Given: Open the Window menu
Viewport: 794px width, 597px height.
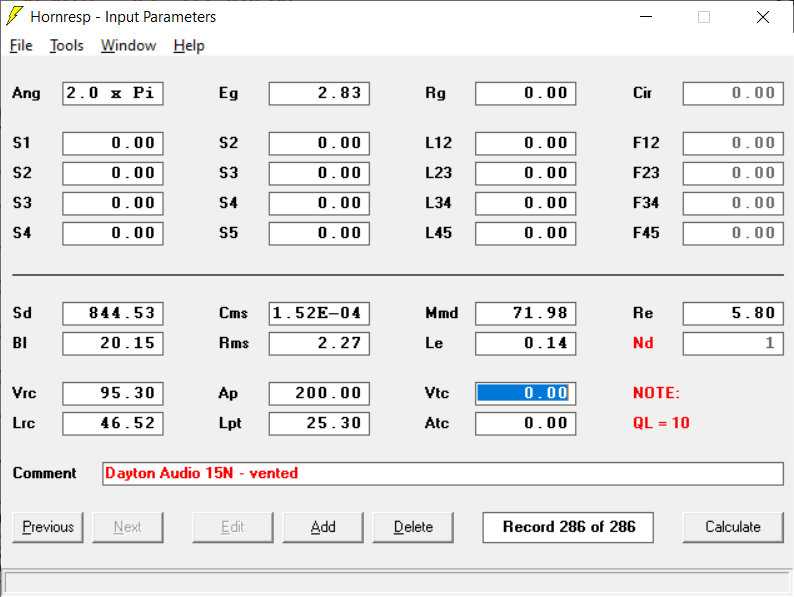Looking at the screenshot, I should tap(129, 46).
